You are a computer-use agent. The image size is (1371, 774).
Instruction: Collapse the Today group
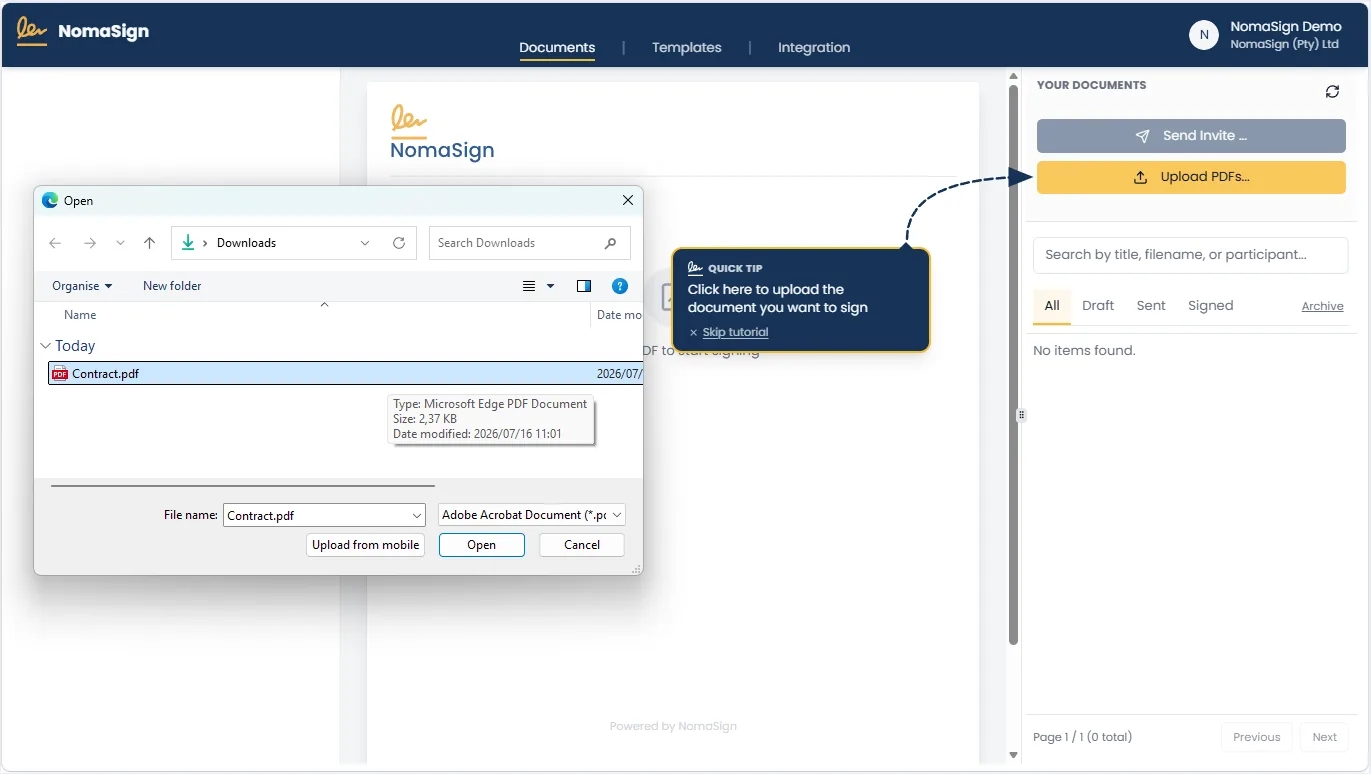coord(45,346)
